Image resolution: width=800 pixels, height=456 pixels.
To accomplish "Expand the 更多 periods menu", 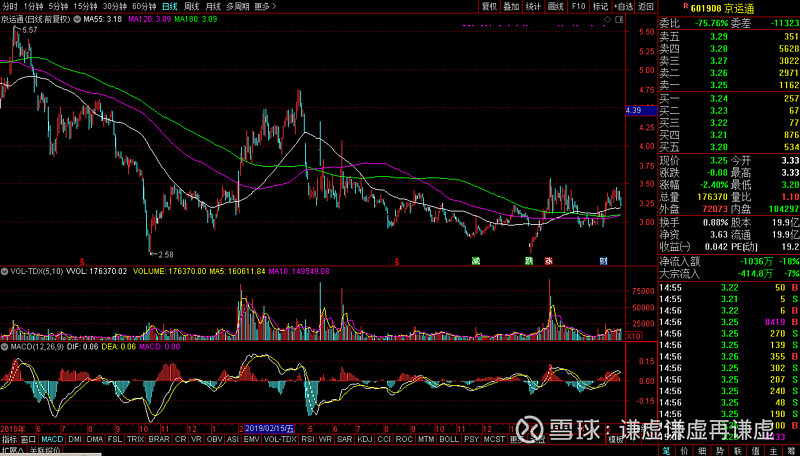I will [265, 7].
